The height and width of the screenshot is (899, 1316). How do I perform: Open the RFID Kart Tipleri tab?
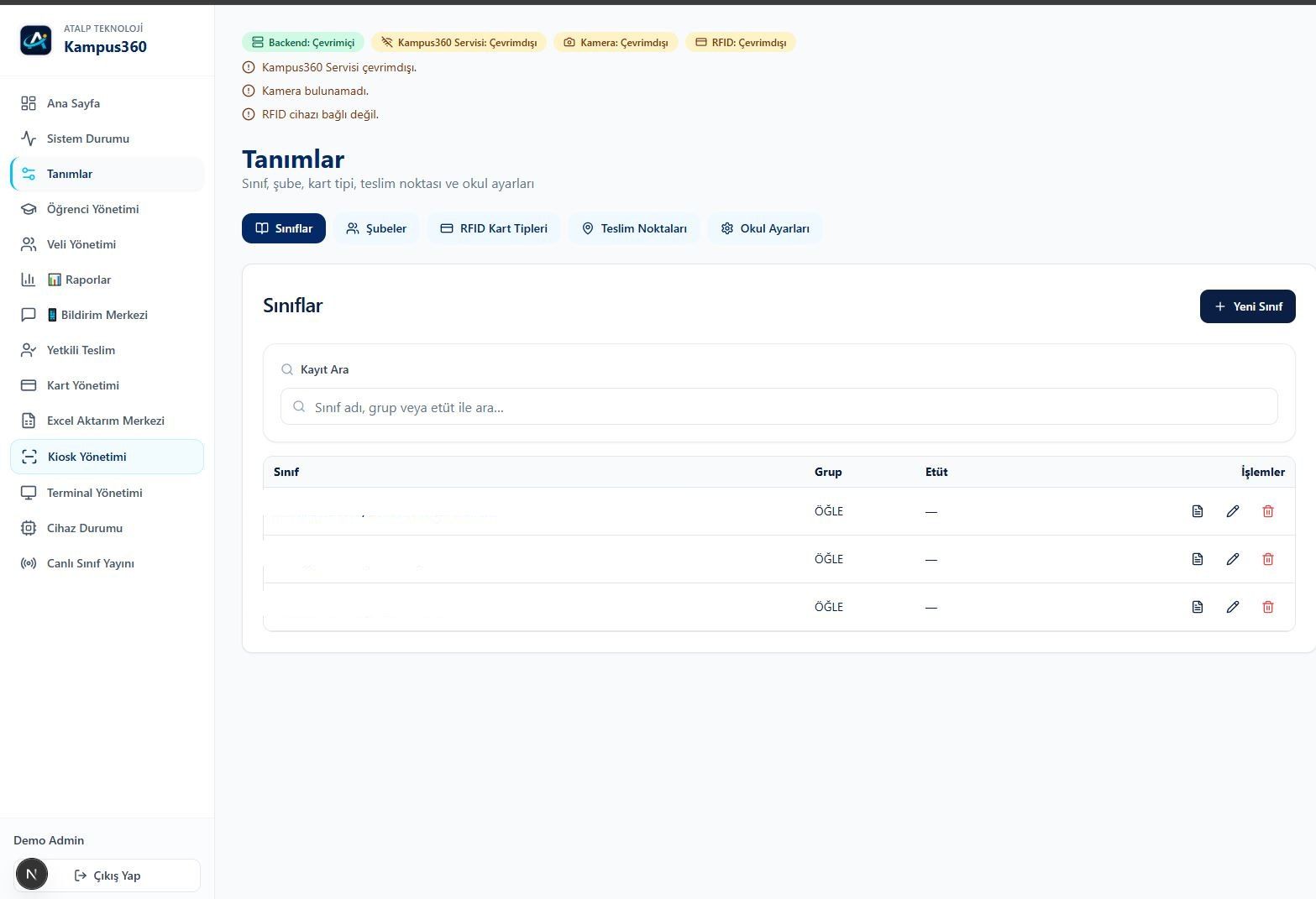494,228
